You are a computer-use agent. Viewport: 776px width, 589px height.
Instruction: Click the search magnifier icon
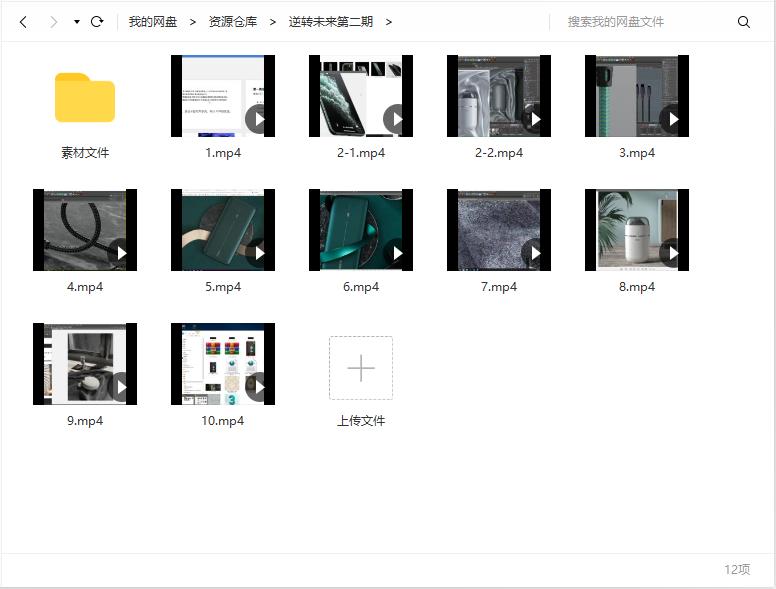click(x=743, y=22)
